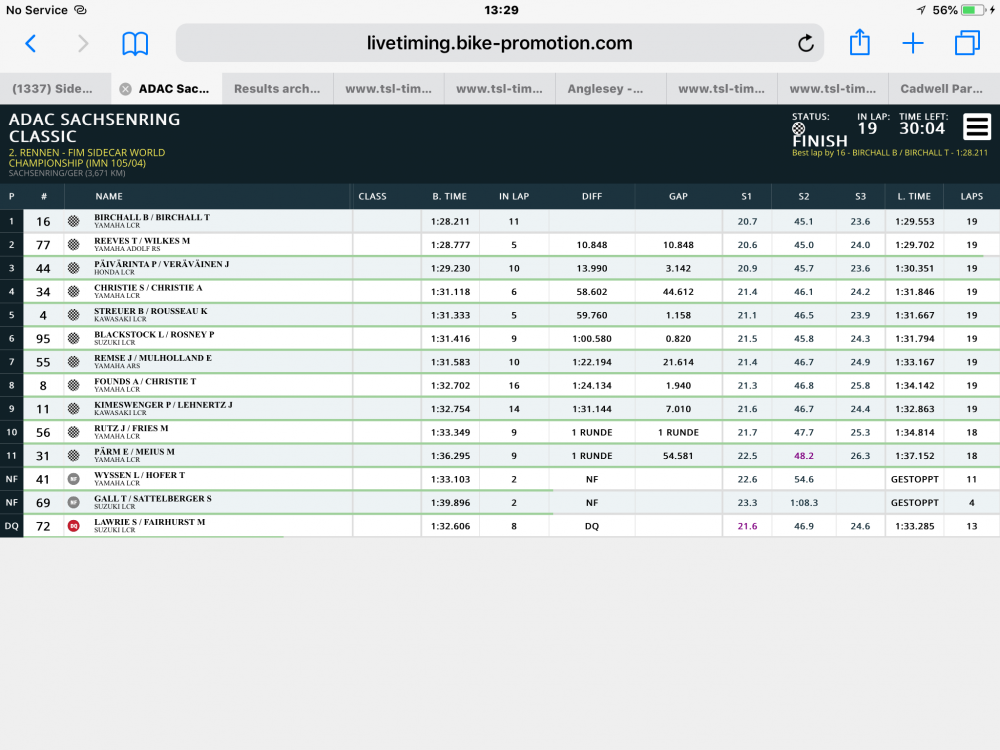
Task: Click TIME LEFT value 30:04
Action: pos(922,128)
